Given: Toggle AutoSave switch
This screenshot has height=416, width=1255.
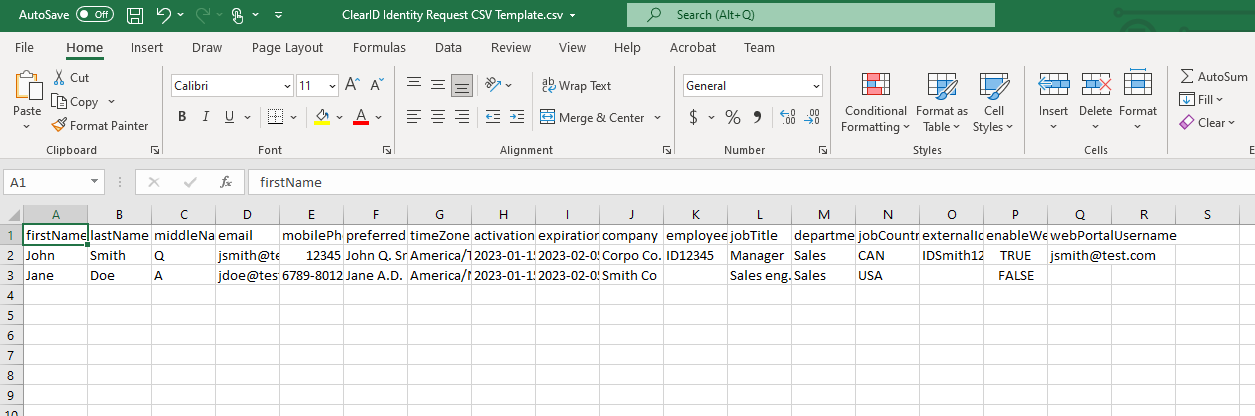Looking at the screenshot, I should (94, 15).
